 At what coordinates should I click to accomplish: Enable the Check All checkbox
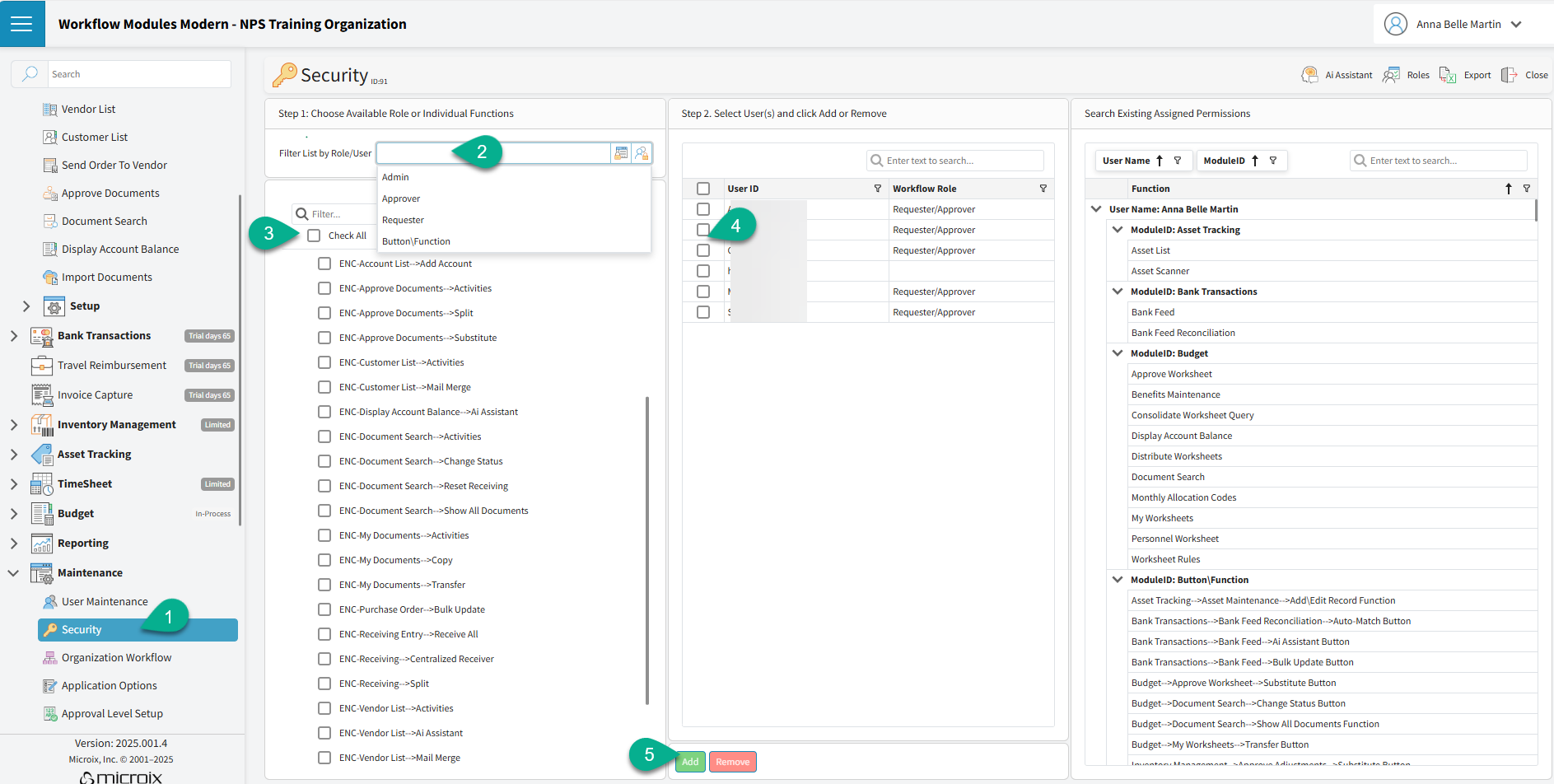314,236
